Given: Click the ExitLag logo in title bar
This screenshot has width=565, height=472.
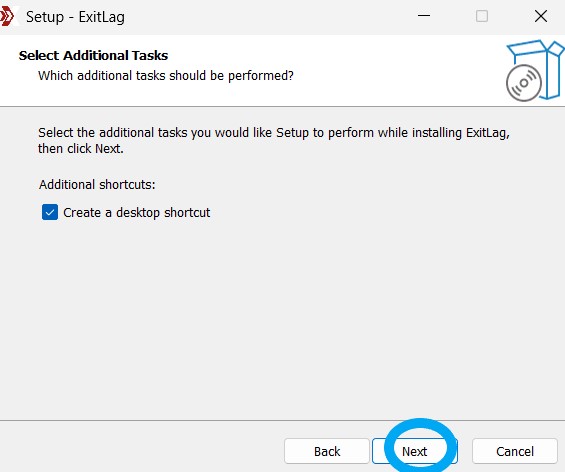Looking at the screenshot, I should [x=8, y=16].
